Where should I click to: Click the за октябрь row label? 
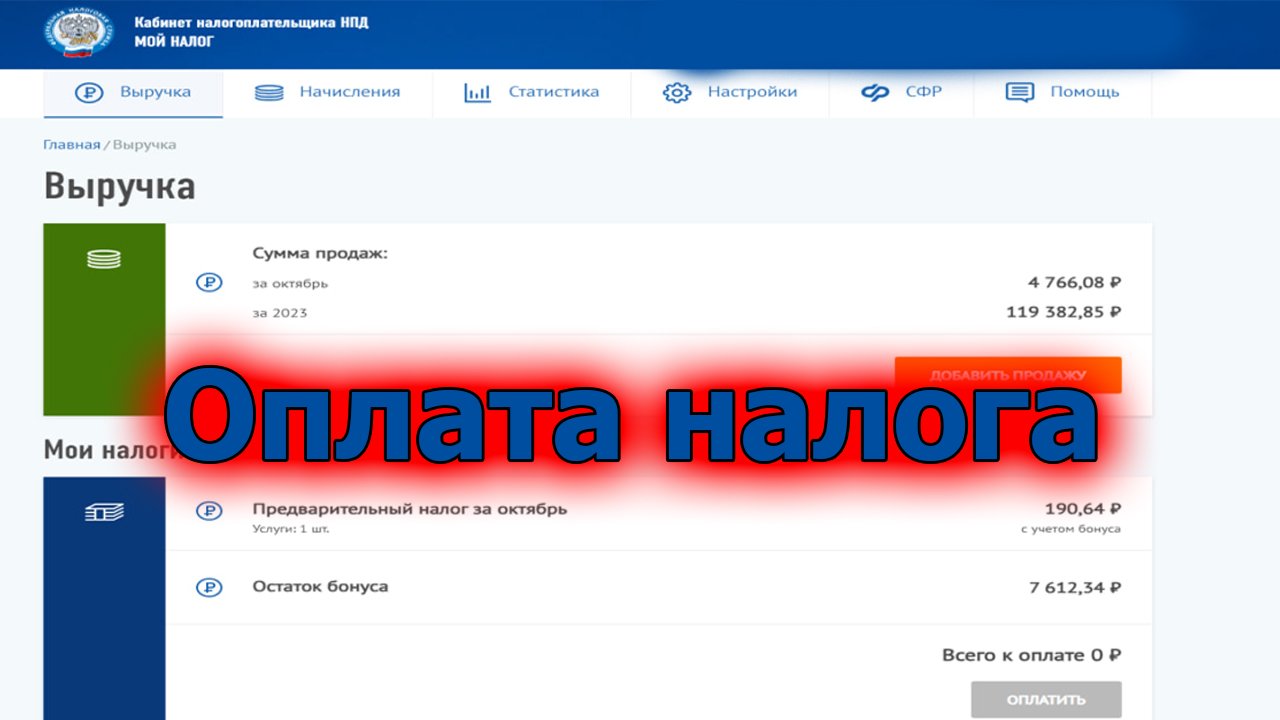tap(290, 284)
